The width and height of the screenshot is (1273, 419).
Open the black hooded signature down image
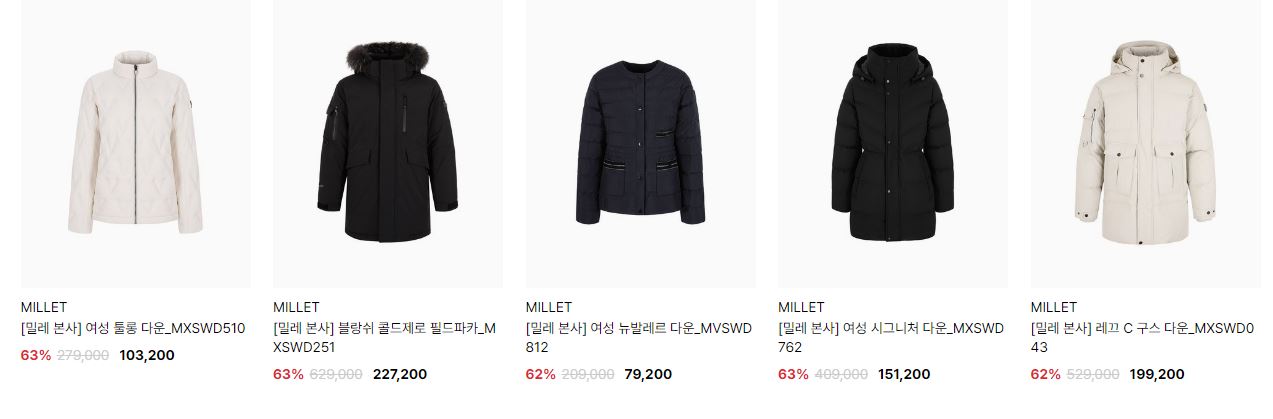893,144
